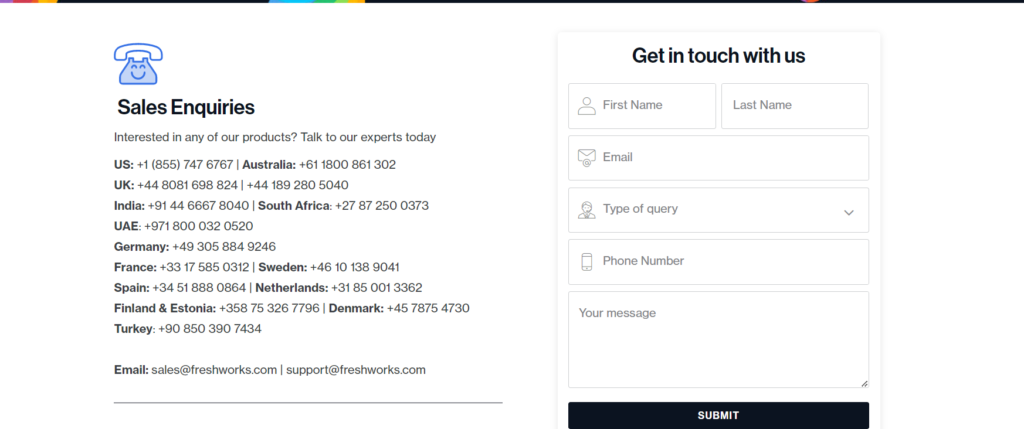The height and width of the screenshot is (429, 1024).
Task: Click inside the Your message text area
Action: [718, 340]
